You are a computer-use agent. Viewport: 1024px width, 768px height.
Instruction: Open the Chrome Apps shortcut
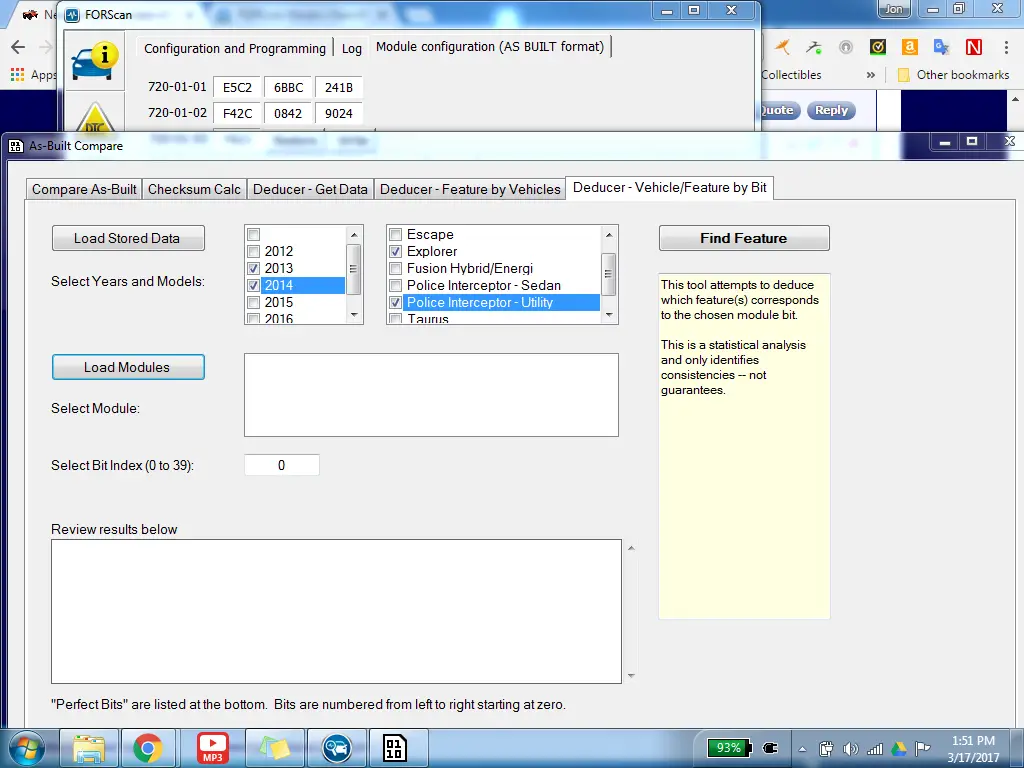pyautogui.click(x=34, y=74)
